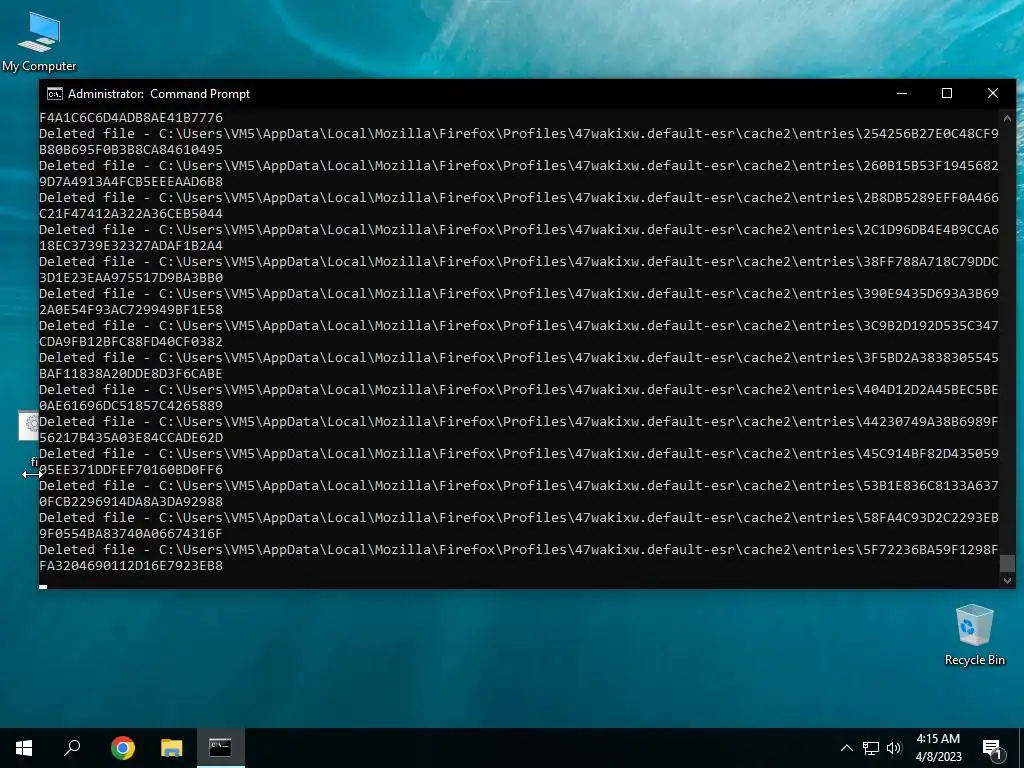Click the text 9D7A4913A4FCB5EEEAAD6B8

pyautogui.click(x=131, y=182)
